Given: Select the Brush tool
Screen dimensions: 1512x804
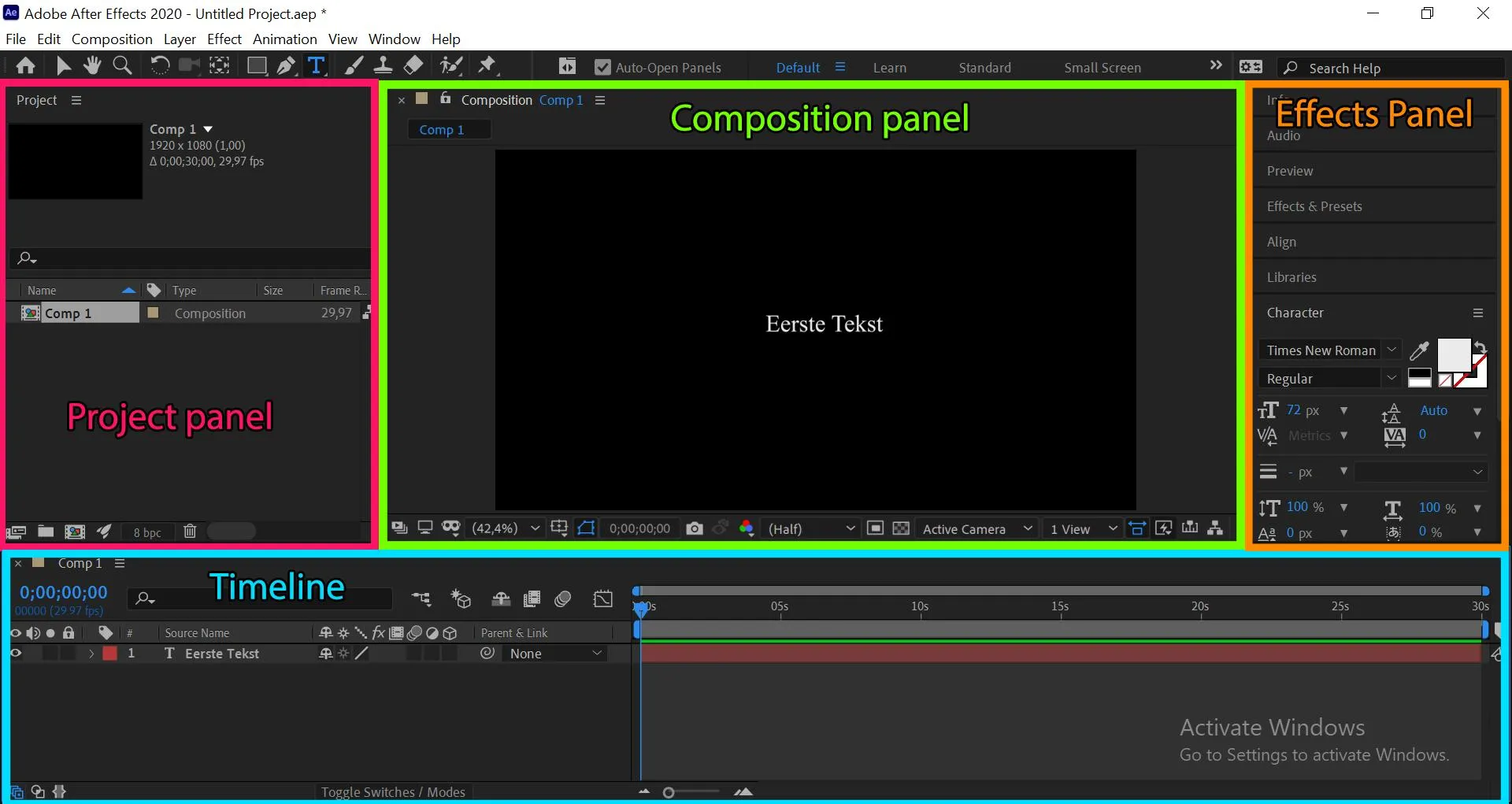Looking at the screenshot, I should click(x=354, y=66).
